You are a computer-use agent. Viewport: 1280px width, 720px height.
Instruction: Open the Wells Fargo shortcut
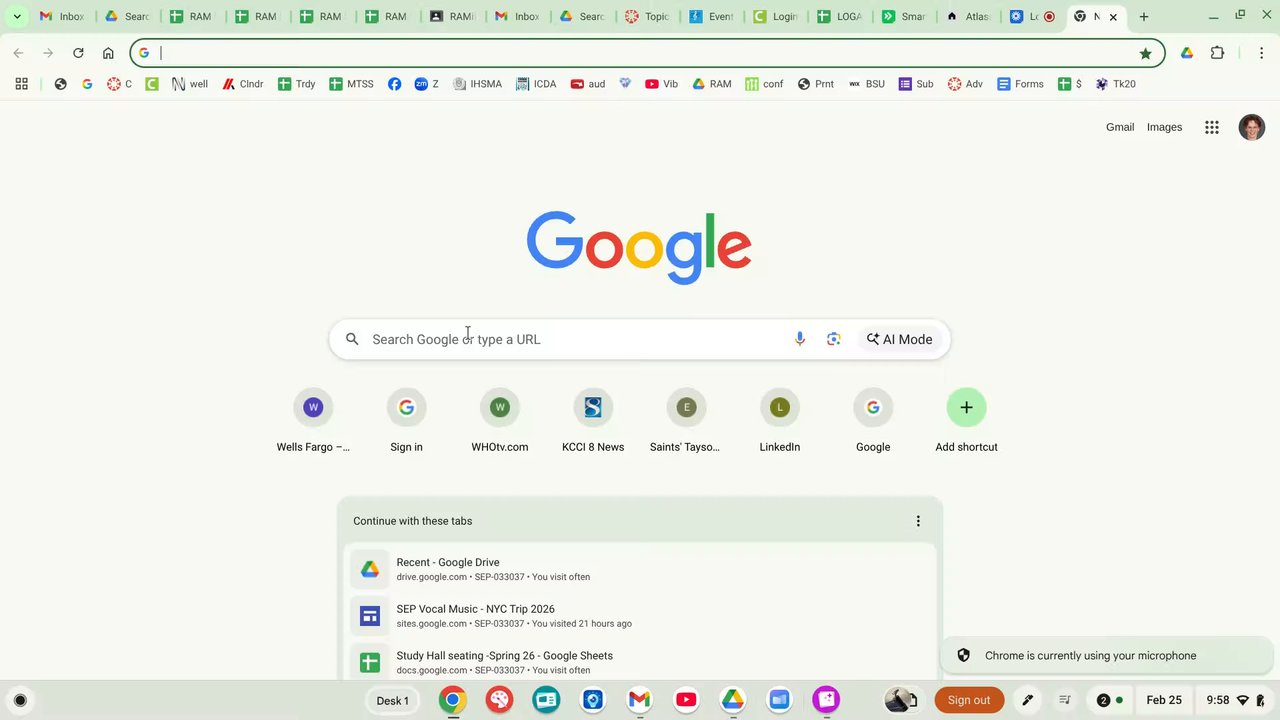coord(313,420)
